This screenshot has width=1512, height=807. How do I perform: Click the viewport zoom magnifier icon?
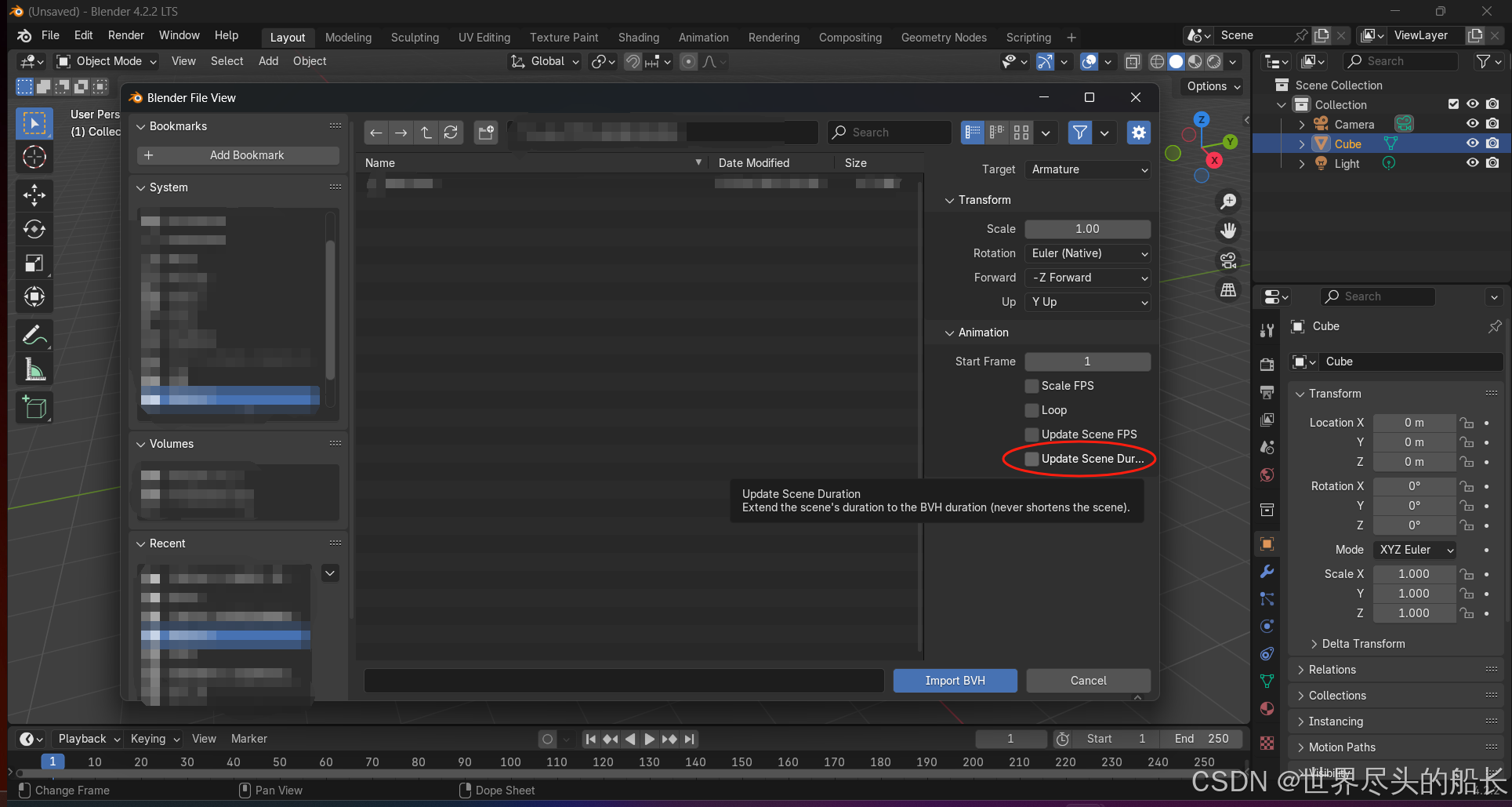coord(1228,202)
